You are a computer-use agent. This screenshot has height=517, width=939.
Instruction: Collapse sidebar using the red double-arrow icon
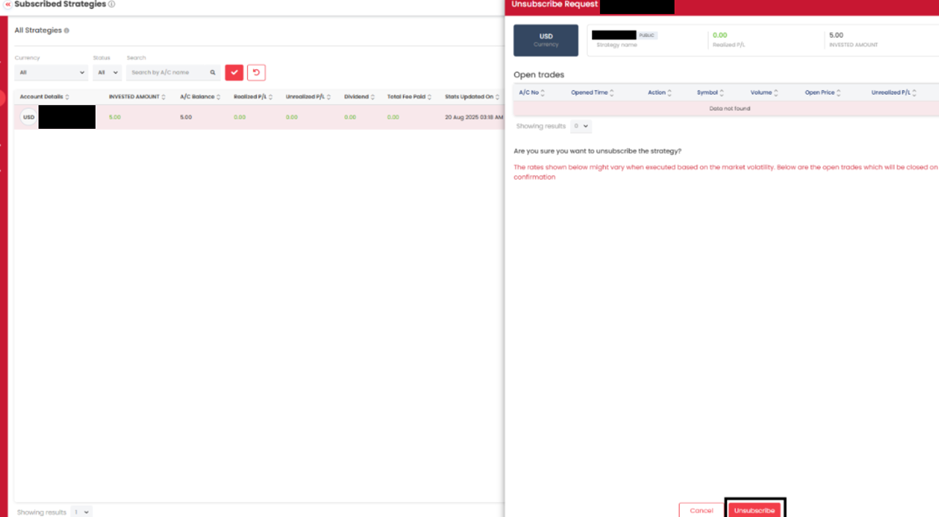8,4
